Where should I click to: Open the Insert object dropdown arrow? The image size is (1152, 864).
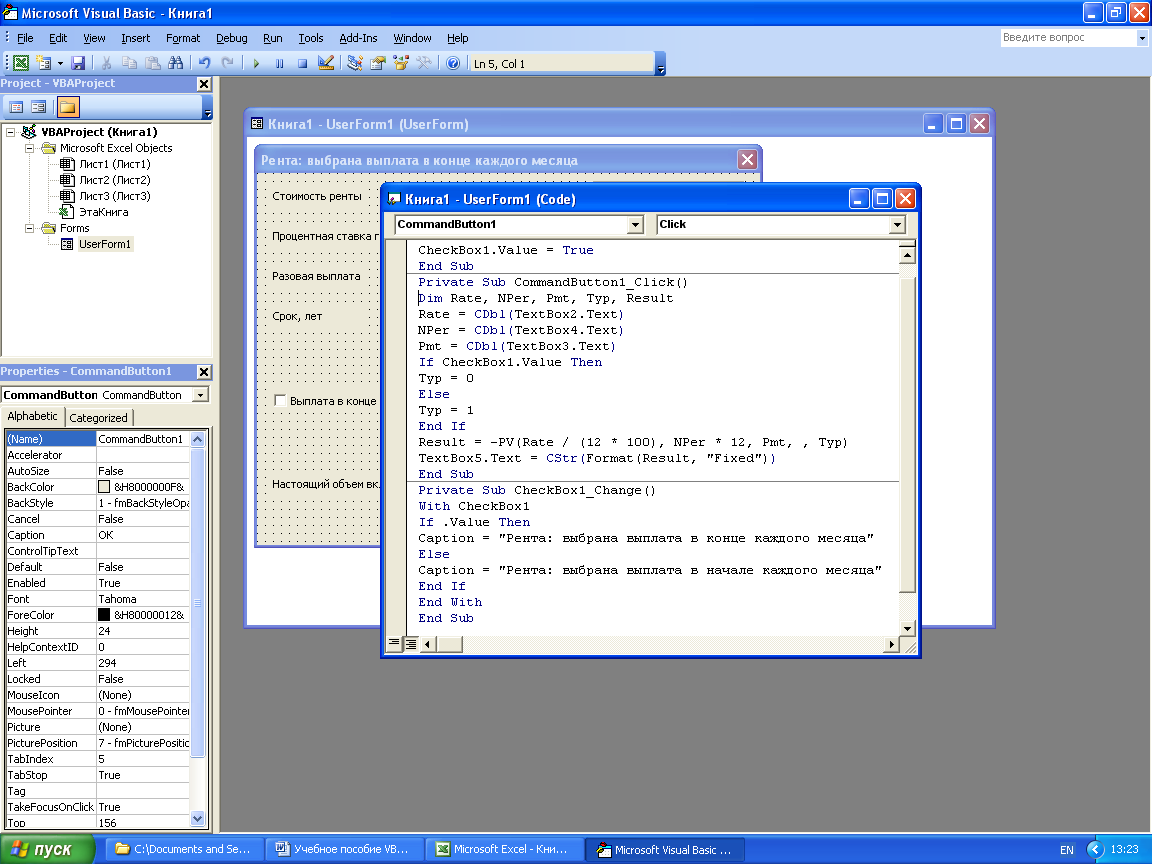60,63
